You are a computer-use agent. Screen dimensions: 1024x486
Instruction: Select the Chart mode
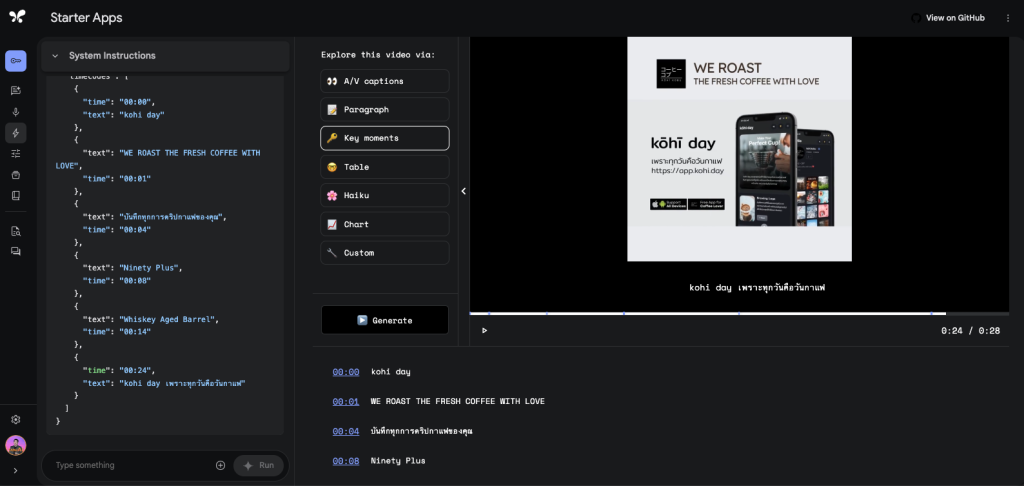[x=385, y=224]
